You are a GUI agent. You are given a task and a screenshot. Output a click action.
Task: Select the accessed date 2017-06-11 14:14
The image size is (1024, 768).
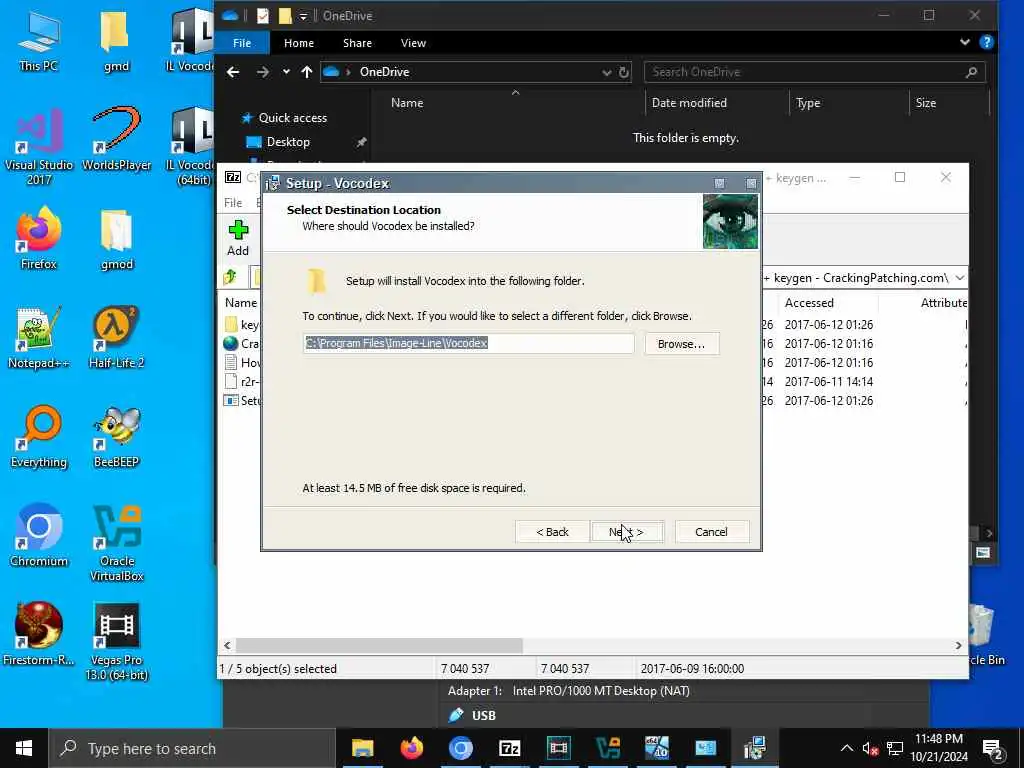point(828,381)
